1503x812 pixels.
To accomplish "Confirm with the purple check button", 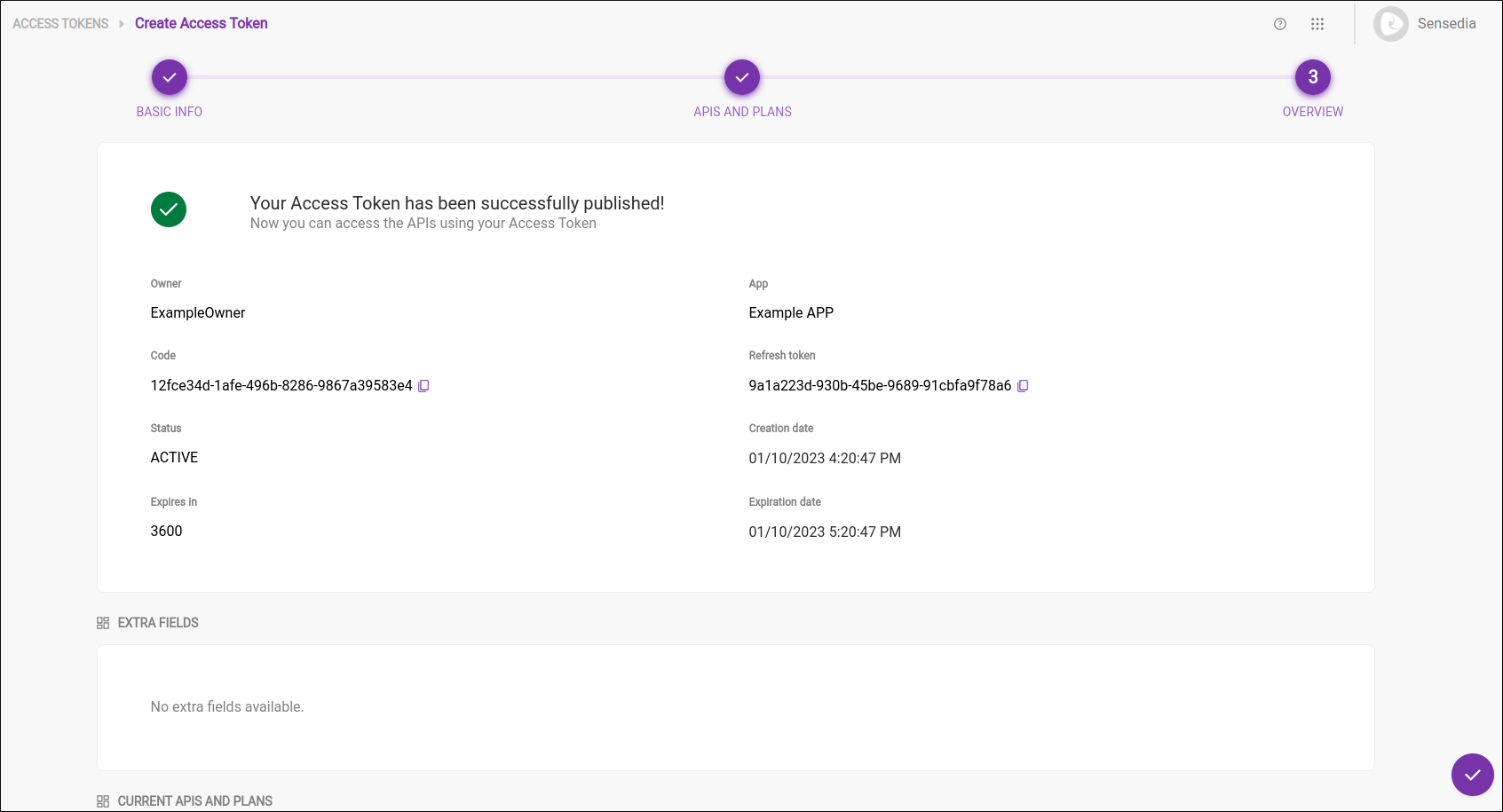I will (1473, 775).
